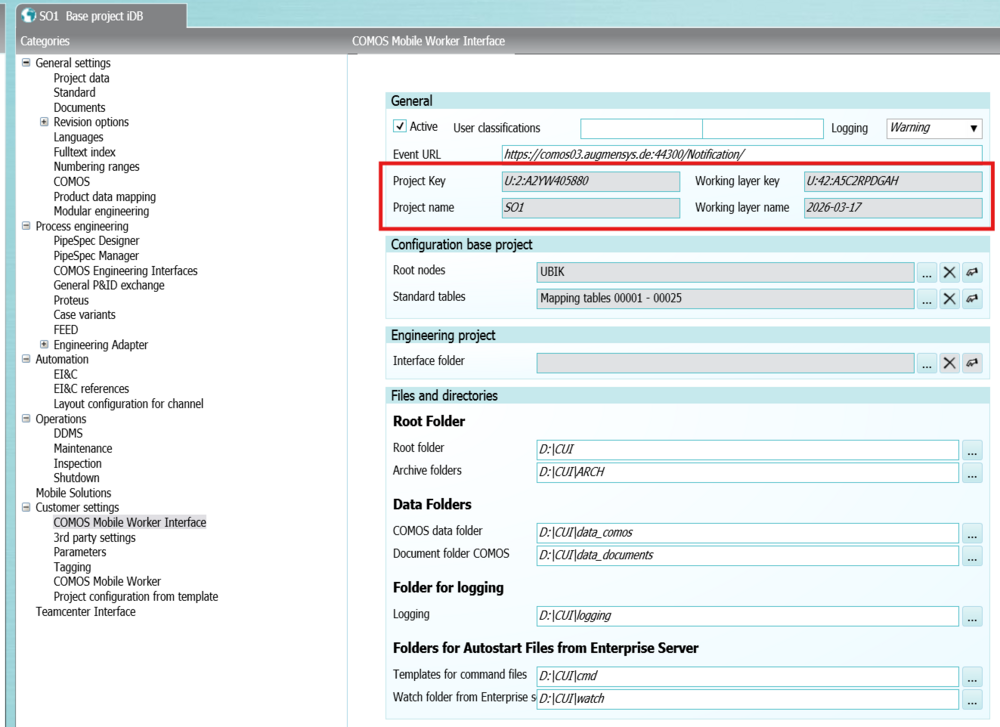Select Modular engineering in the tree
The width and height of the screenshot is (1000, 727).
tap(101, 211)
